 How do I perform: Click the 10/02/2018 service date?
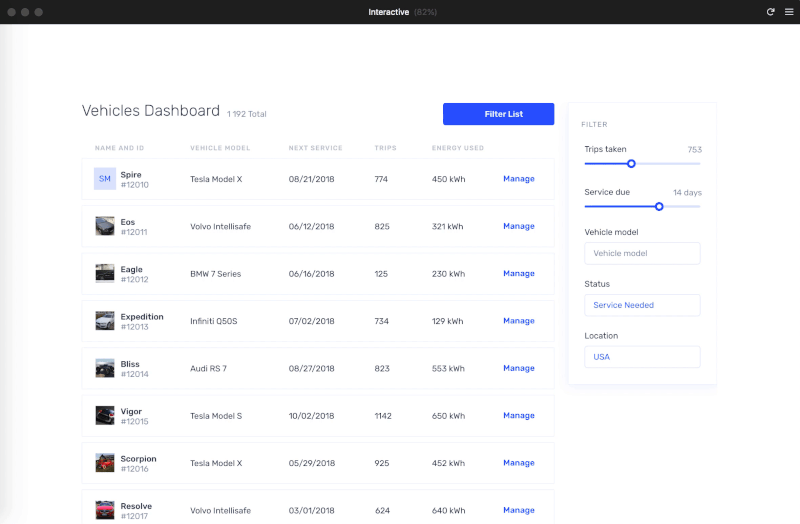311,416
